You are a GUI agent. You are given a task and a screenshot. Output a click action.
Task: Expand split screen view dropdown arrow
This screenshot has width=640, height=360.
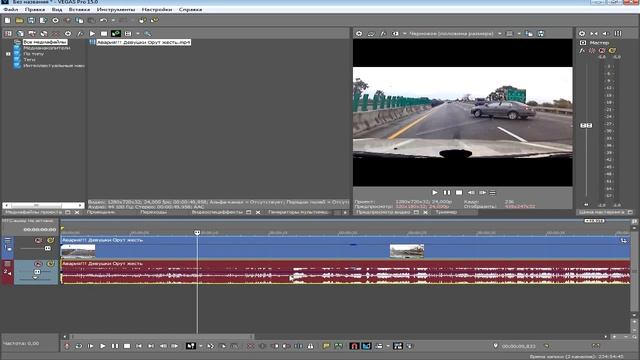[x=404, y=33]
